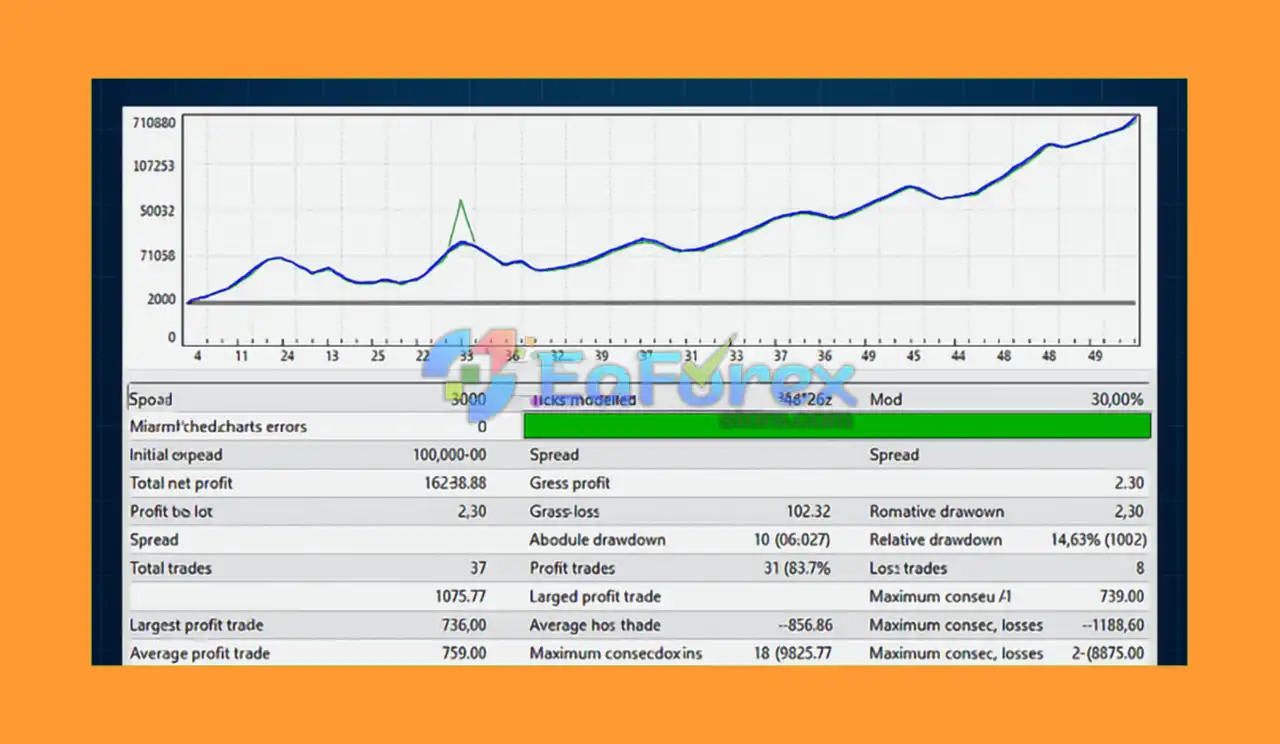
Task: Click the Miarmfched charts errors label
Action: tap(218, 427)
